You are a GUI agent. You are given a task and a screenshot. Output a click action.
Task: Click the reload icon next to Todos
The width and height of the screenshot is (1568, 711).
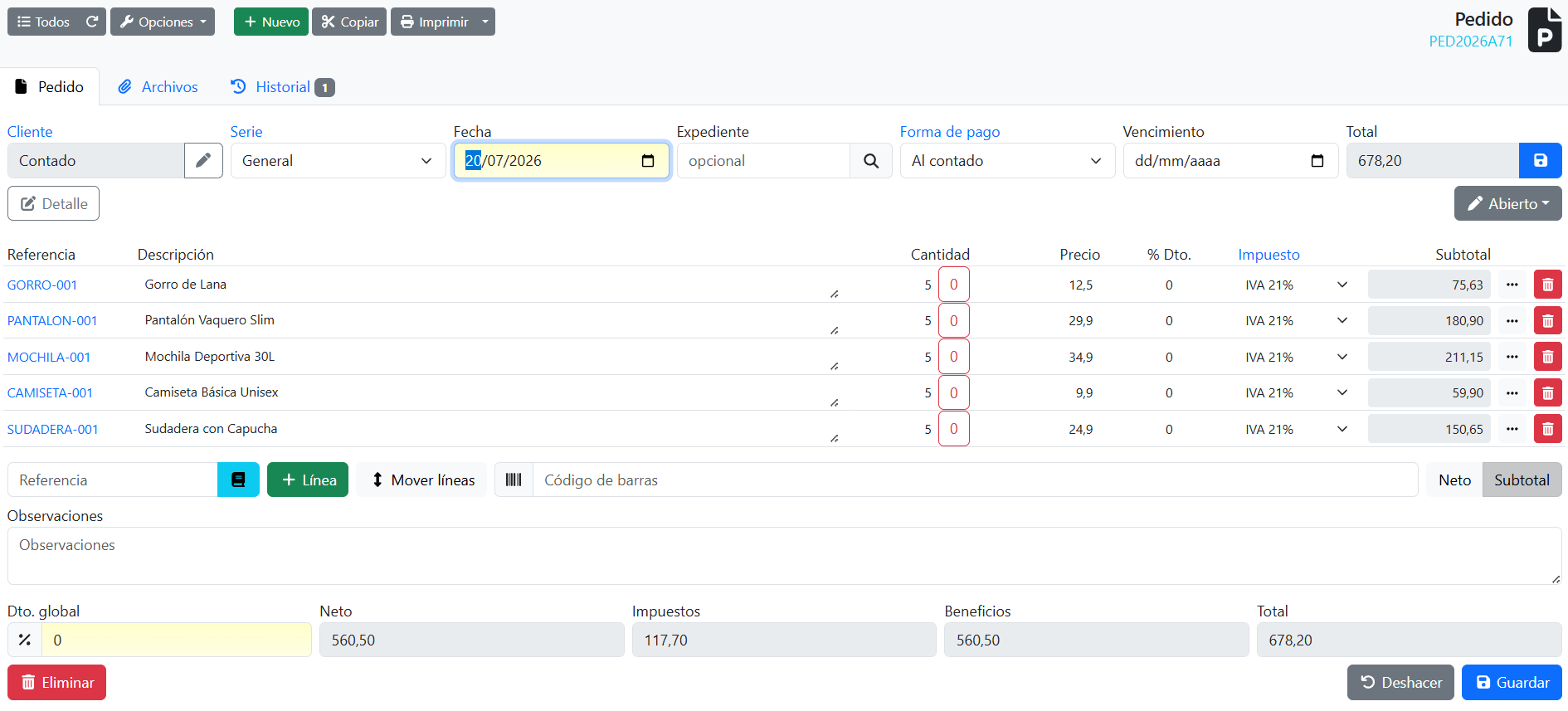click(92, 22)
